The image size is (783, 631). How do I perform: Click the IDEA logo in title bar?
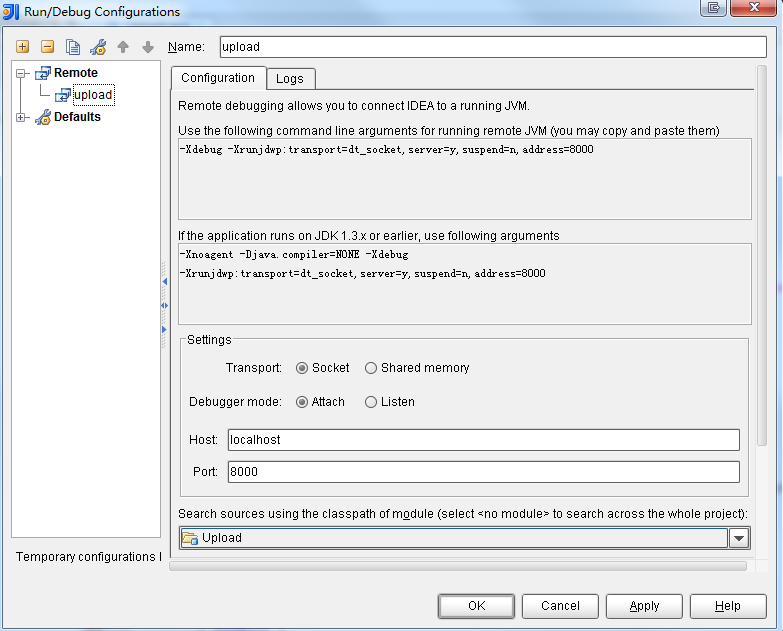click(10, 12)
